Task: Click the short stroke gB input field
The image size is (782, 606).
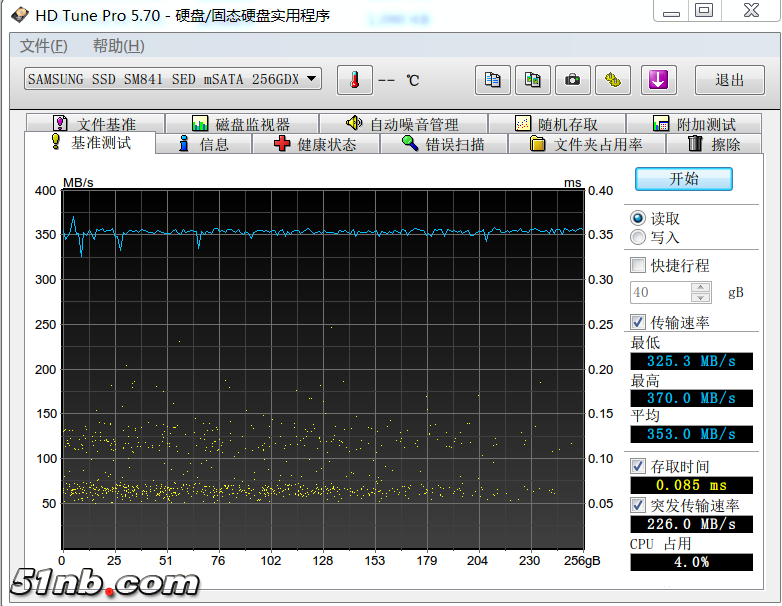Action: pos(660,292)
